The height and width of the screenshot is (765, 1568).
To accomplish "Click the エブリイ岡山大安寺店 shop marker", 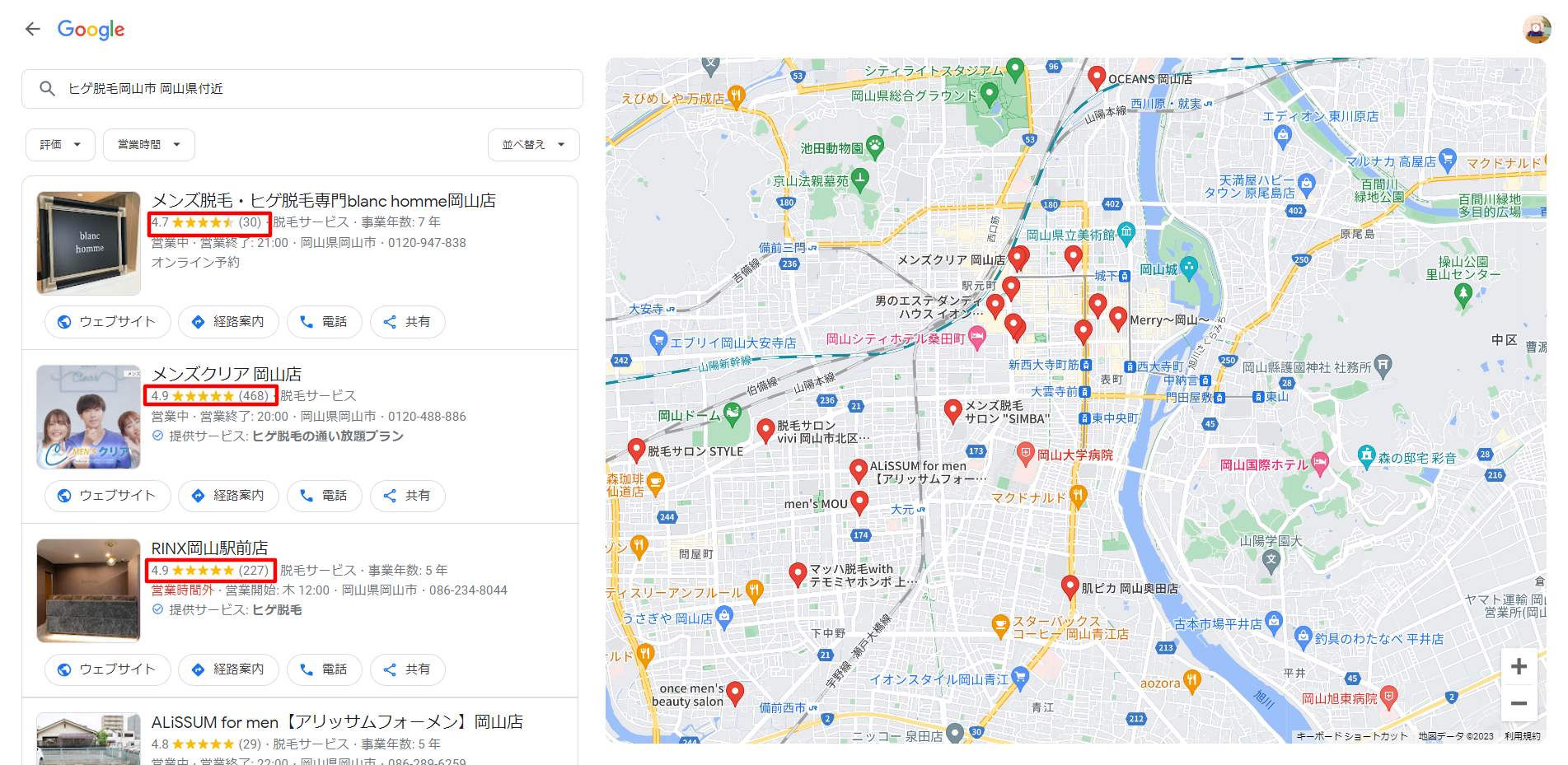I will pyautogui.click(x=658, y=341).
